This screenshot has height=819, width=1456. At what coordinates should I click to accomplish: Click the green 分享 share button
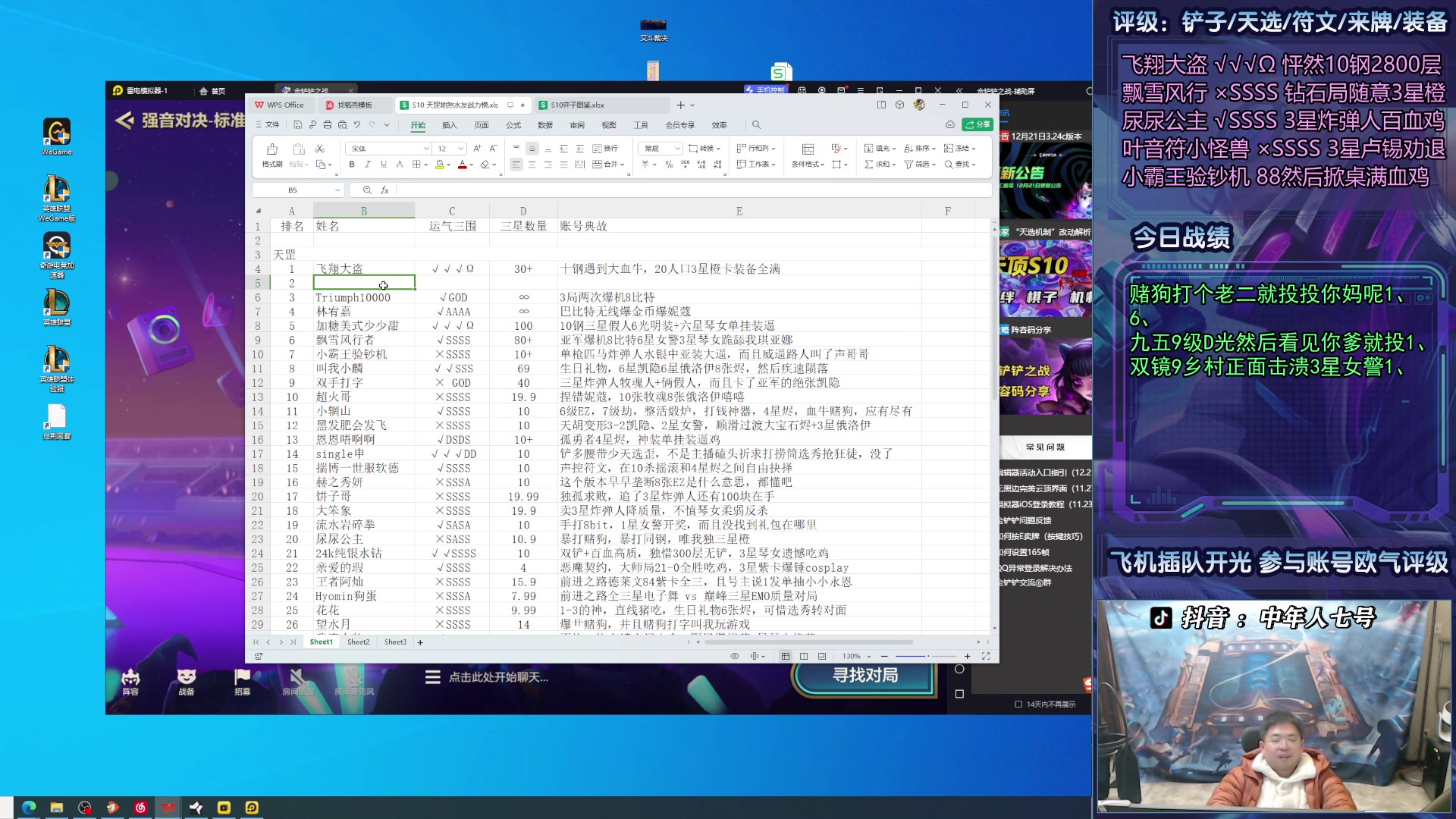pos(977,125)
